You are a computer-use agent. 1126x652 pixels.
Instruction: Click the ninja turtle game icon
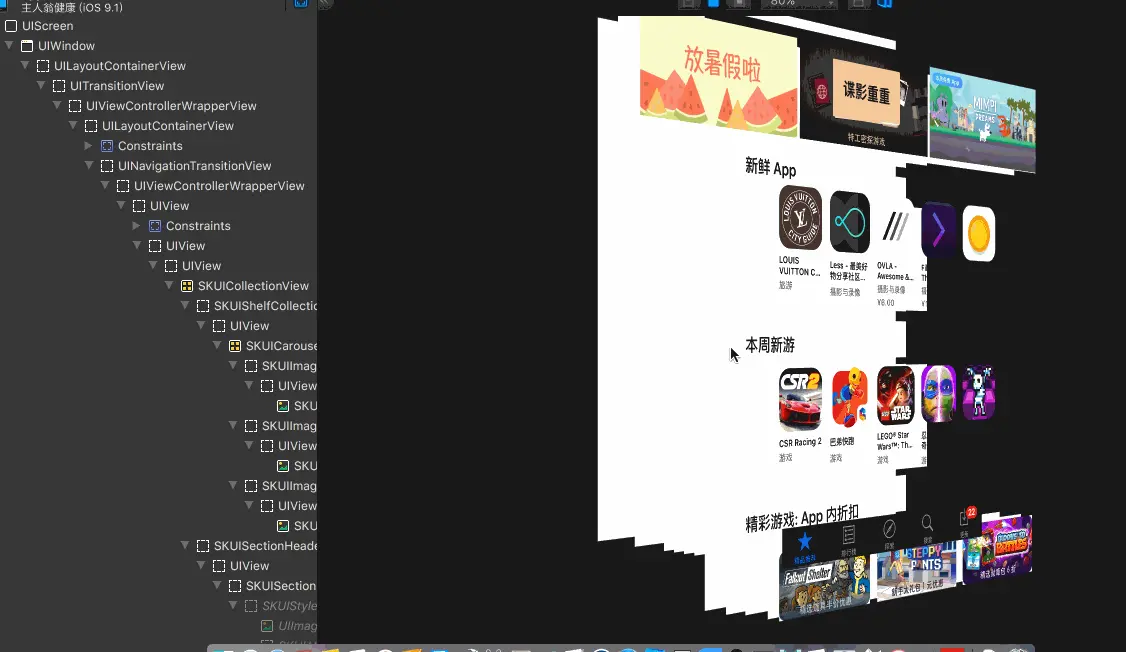pos(939,393)
